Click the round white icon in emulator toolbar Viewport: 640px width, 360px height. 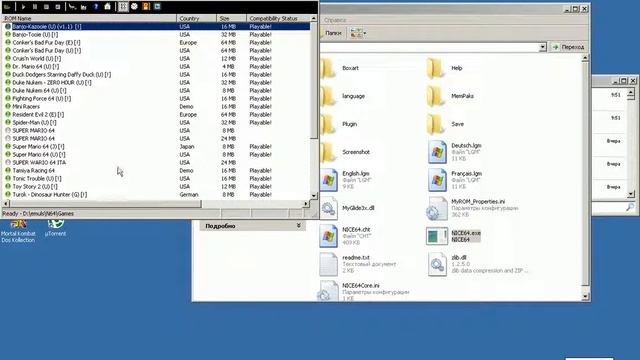pyautogui.click(x=134, y=7)
